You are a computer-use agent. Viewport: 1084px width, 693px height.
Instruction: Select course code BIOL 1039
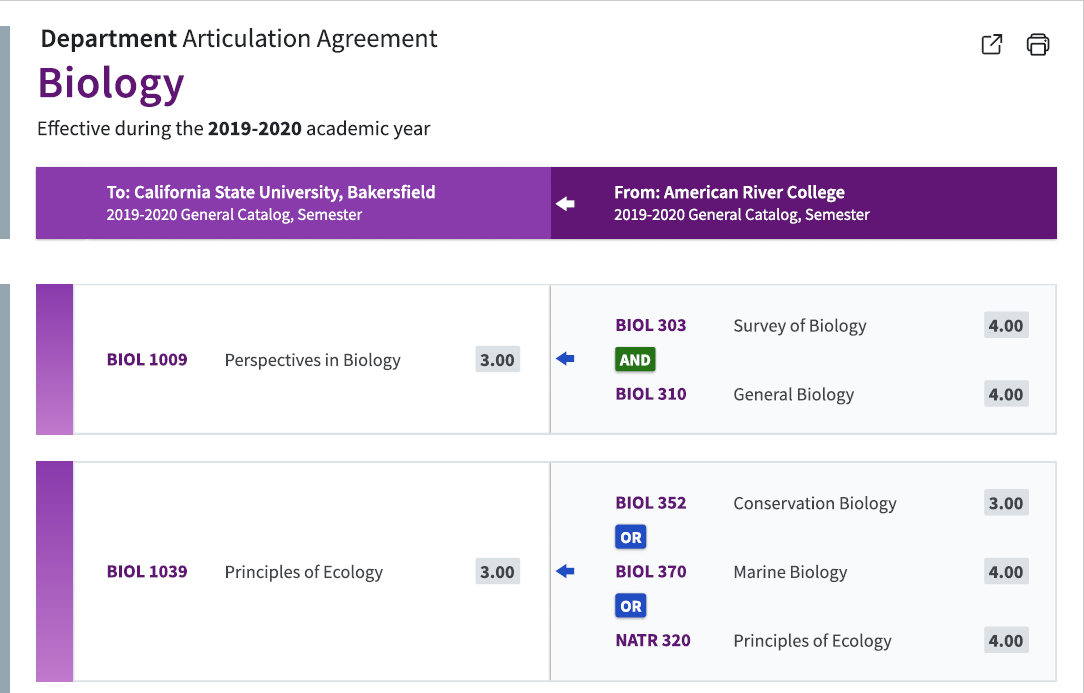tap(147, 571)
